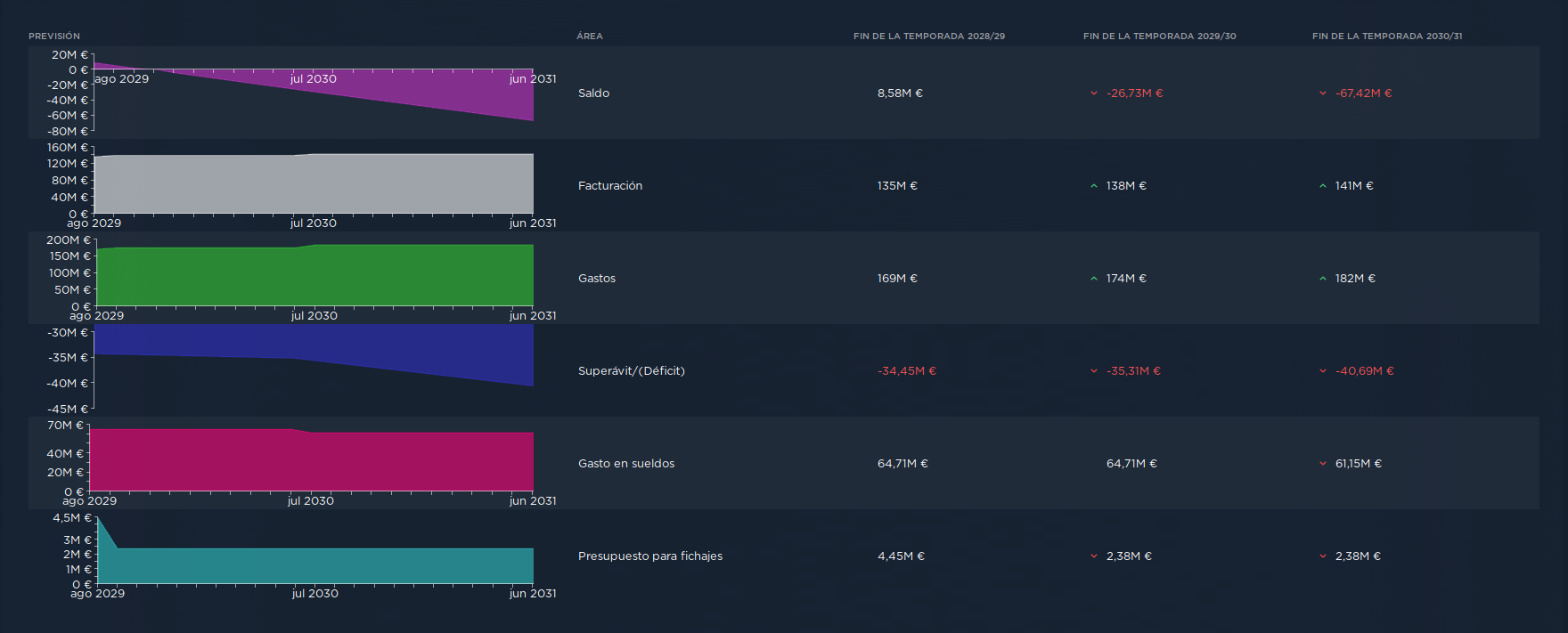Click the deficit value -40,69M €
This screenshot has width=1568, height=633.
click(1365, 371)
